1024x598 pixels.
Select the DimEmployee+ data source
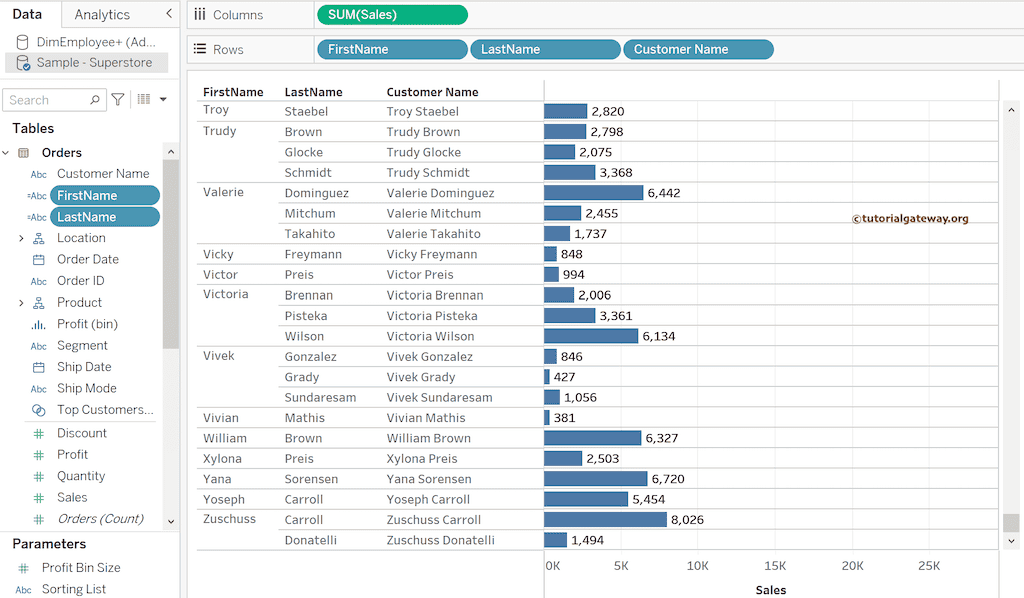pos(93,40)
